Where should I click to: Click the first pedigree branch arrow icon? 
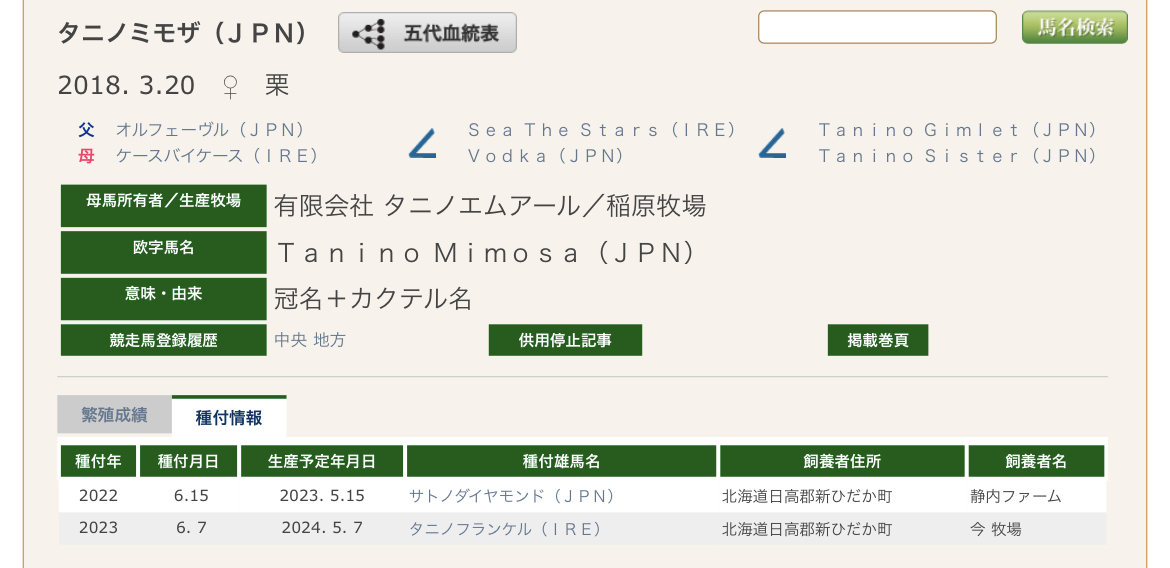point(422,143)
